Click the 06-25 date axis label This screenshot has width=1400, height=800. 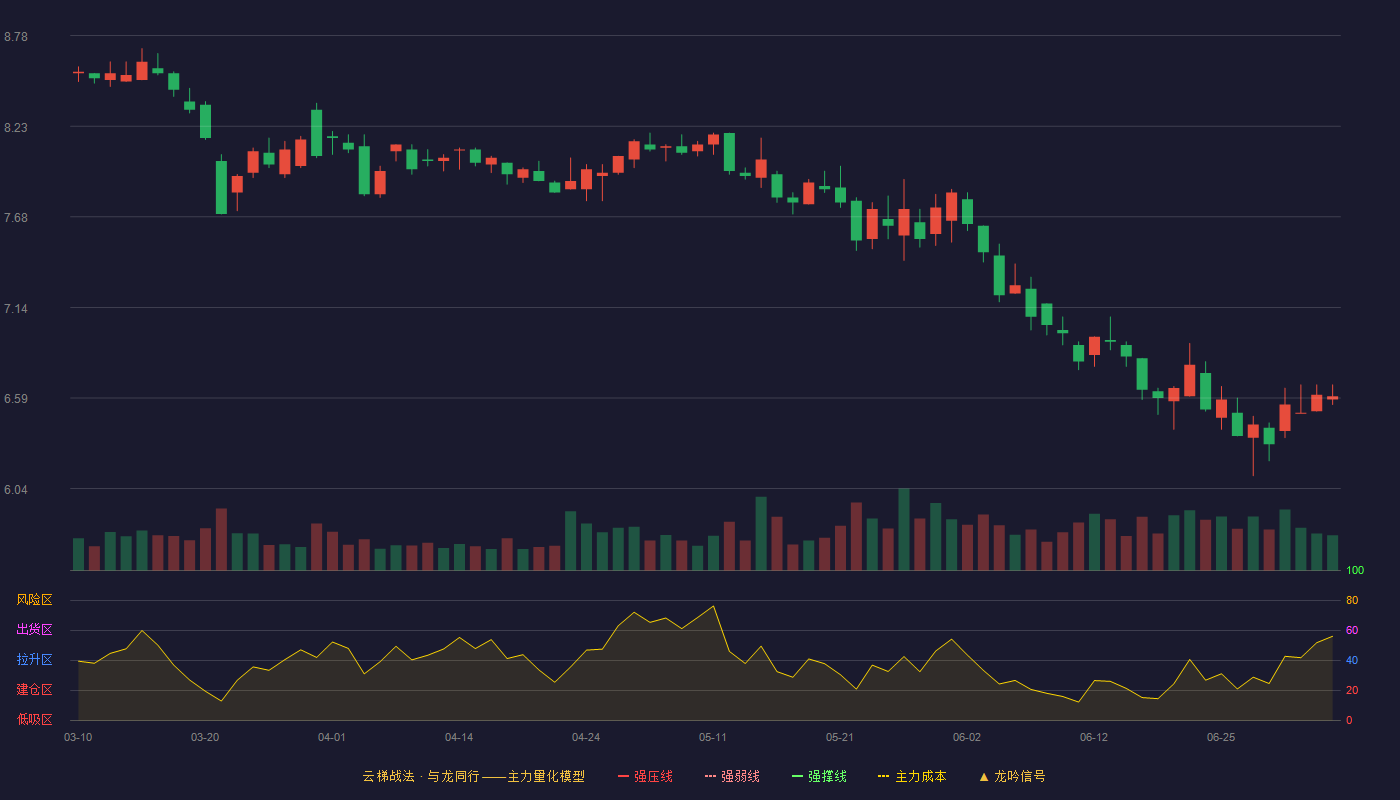tap(1221, 737)
